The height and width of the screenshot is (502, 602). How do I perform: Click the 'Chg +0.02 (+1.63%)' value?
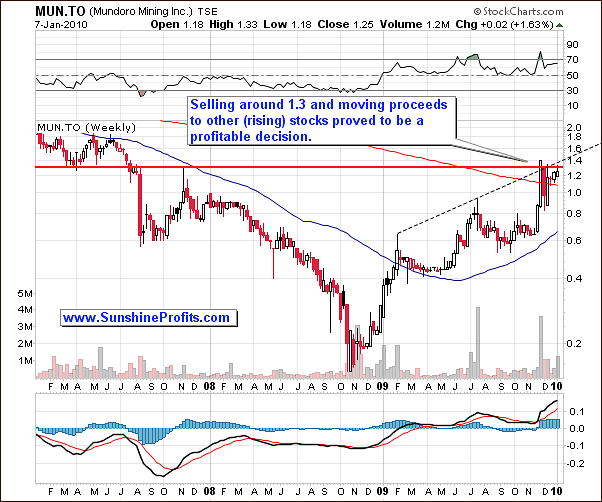click(504, 25)
